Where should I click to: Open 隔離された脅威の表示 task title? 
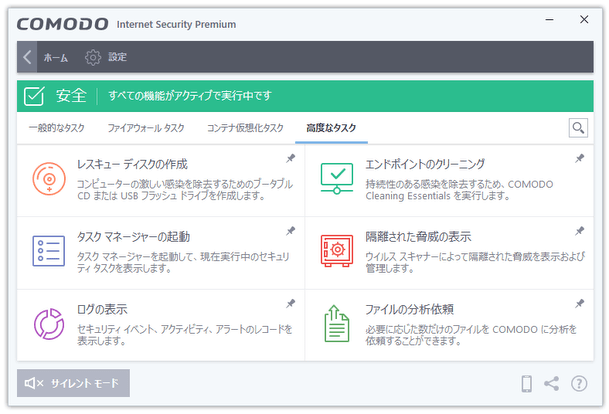coord(418,237)
